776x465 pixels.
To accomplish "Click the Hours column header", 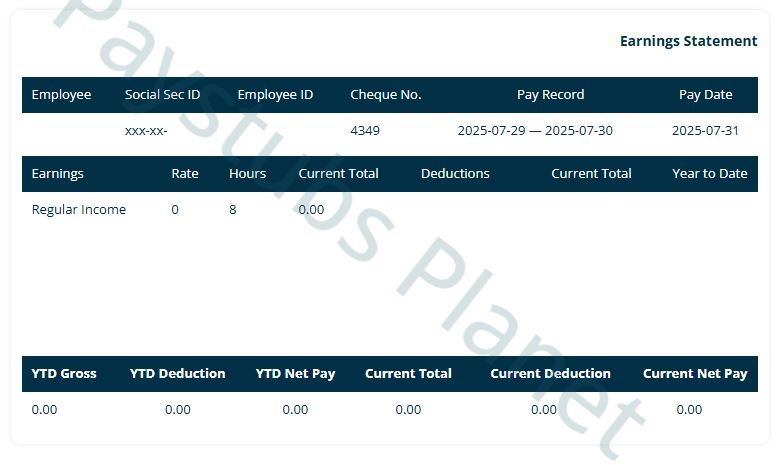I will coord(247,174).
